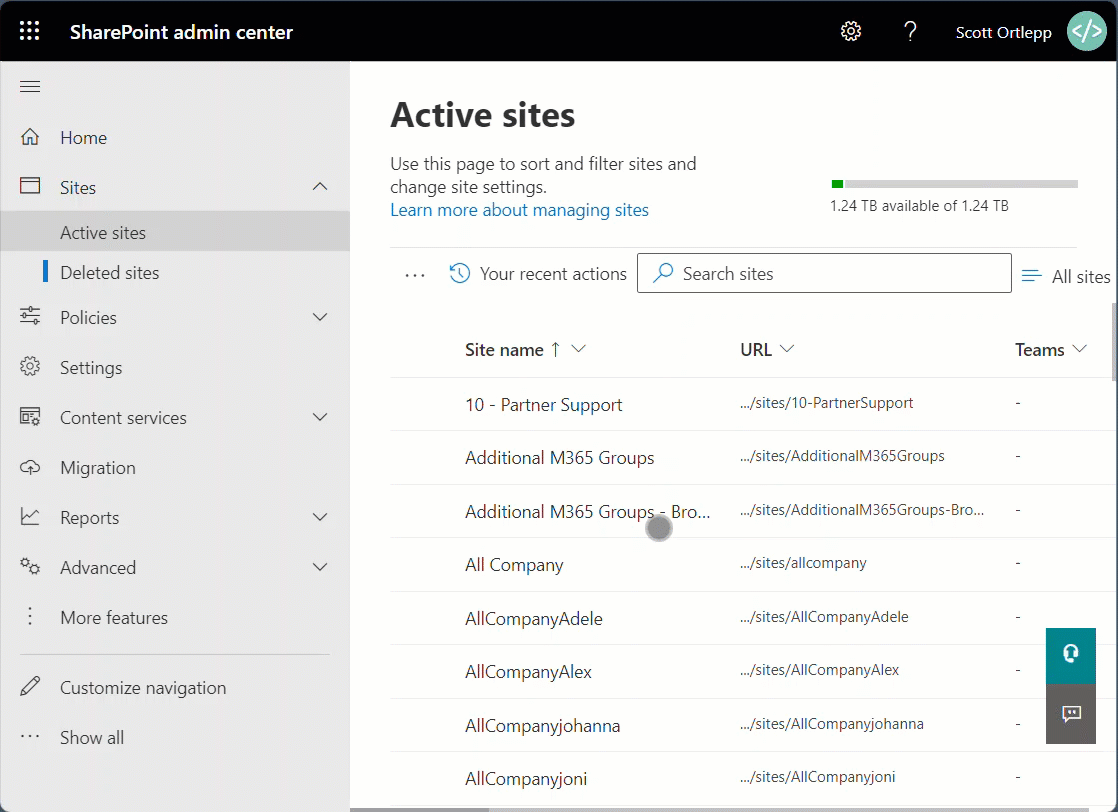1118x812 pixels.
Task: Open Settings in navigation
Action: click(x=91, y=368)
